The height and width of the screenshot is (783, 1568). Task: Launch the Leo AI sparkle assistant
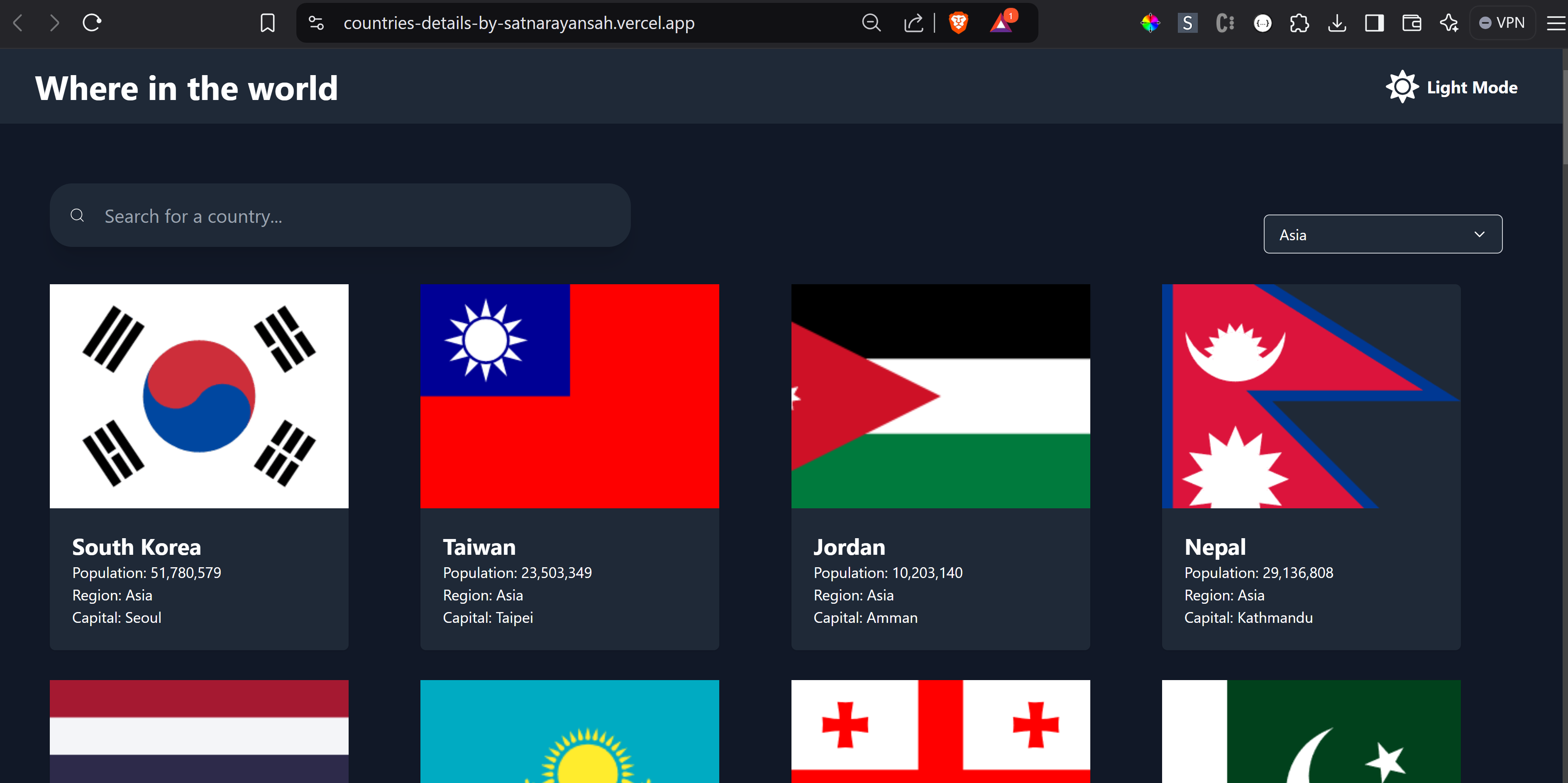(x=1449, y=22)
